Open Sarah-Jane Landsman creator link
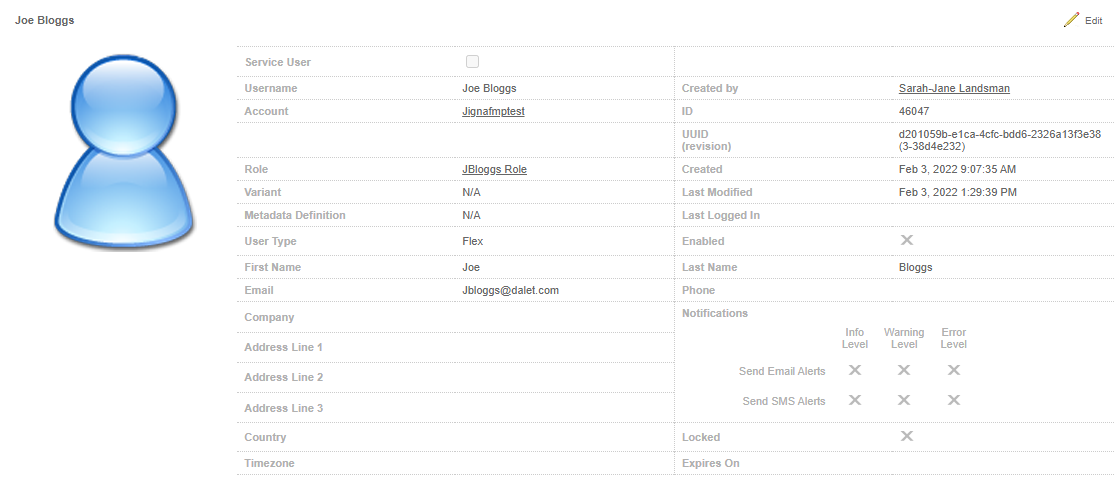1114x482 pixels. tap(954, 88)
